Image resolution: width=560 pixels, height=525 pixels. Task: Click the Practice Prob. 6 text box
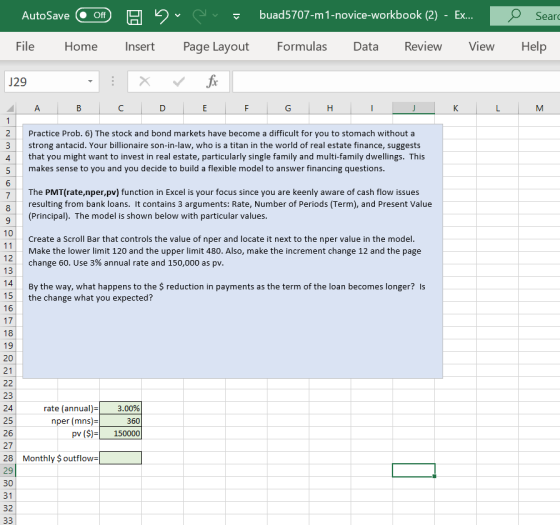pyautogui.click(x=232, y=251)
